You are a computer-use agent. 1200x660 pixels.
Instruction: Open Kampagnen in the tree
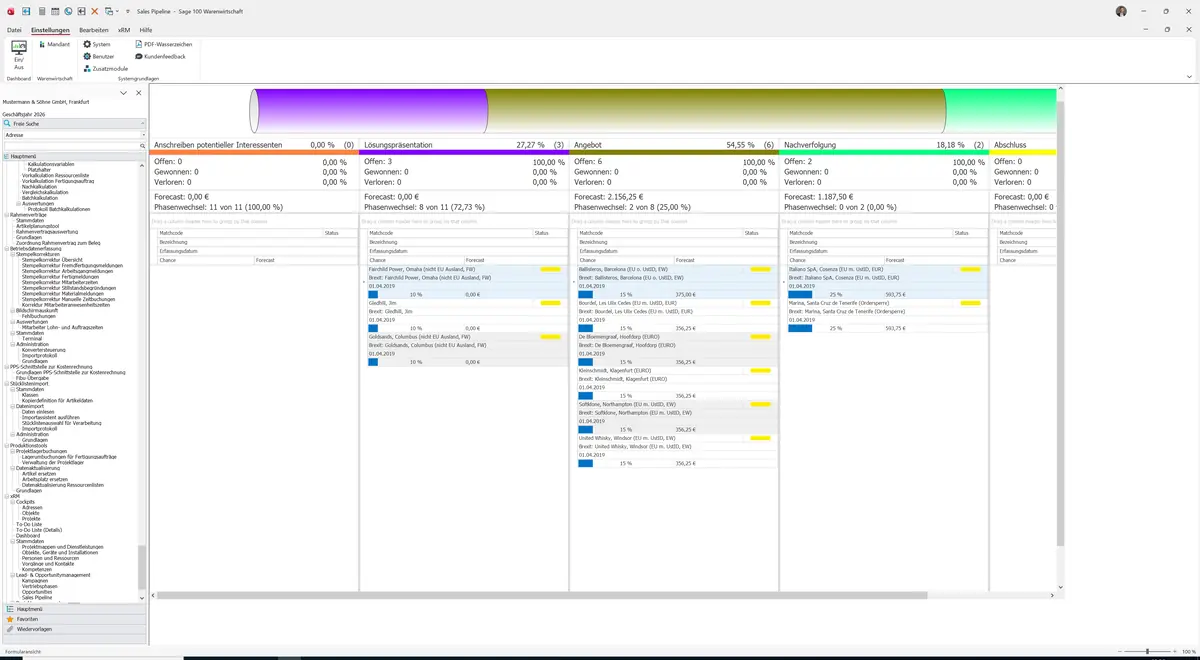pos(37,580)
